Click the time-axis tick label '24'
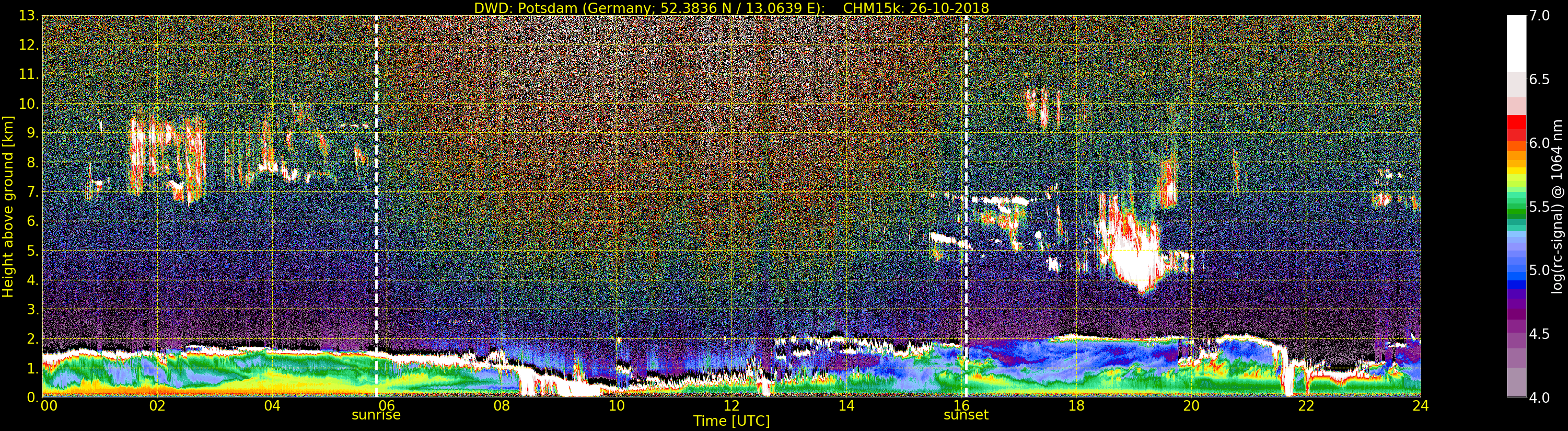Image resolution: width=1568 pixels, height=431 pixels. click(x=1420, y=406)
